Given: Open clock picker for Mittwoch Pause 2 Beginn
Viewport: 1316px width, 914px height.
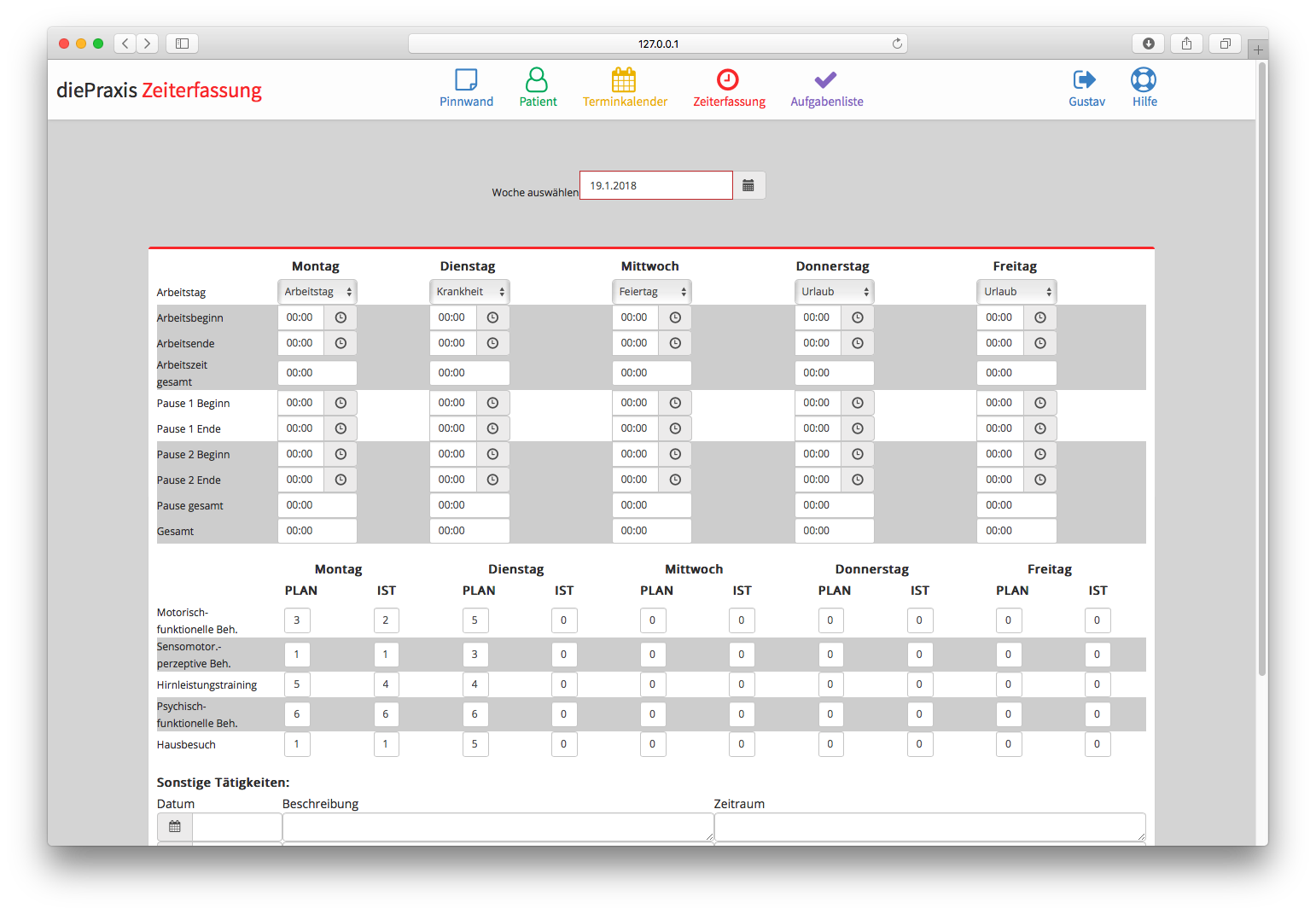Looking at the screenshot, I should (675, 454).
